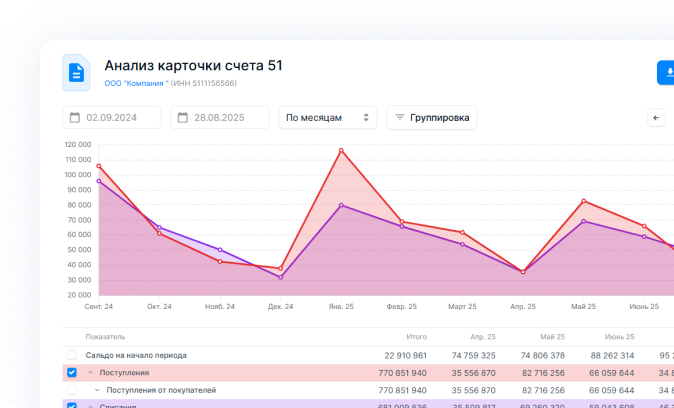The image size is (674, 408).
Task: Click the red data point at Май 25
Action: [x=584, y=201]
